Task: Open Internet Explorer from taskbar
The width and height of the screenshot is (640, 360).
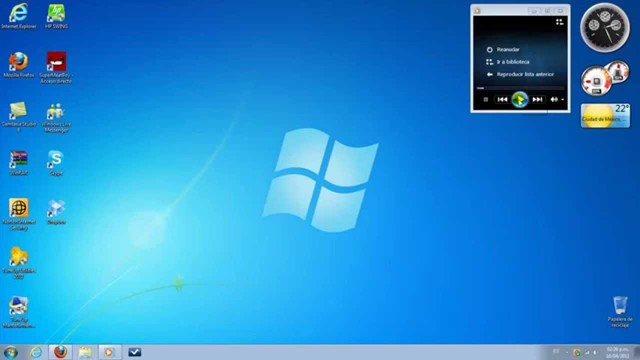Action: [36, 352]
